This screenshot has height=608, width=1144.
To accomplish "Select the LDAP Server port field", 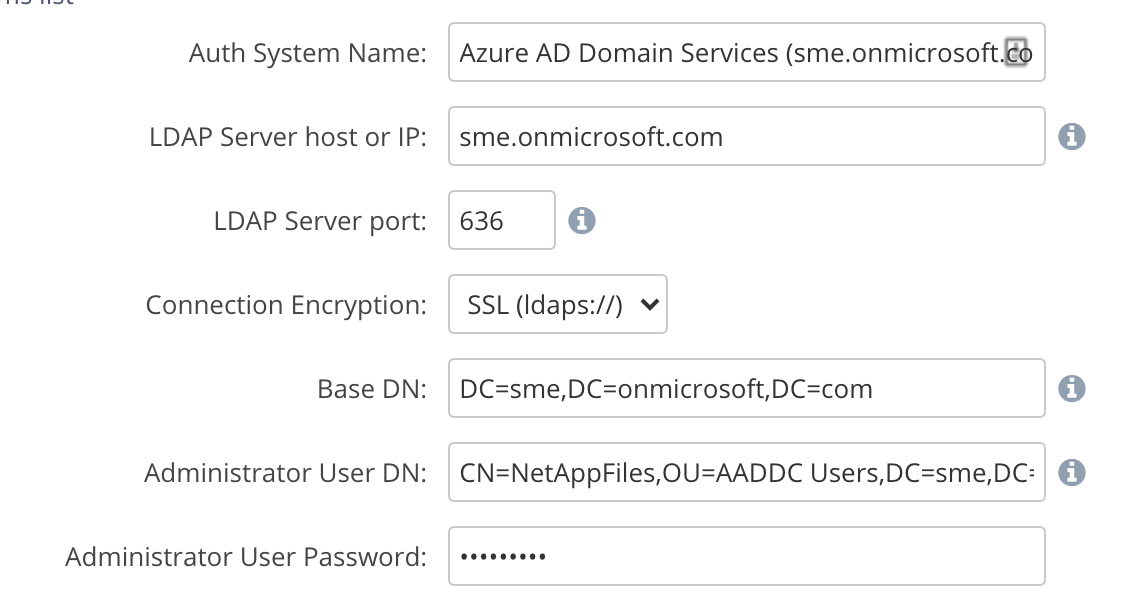I will pyautogui.click(x=502, y=220).
